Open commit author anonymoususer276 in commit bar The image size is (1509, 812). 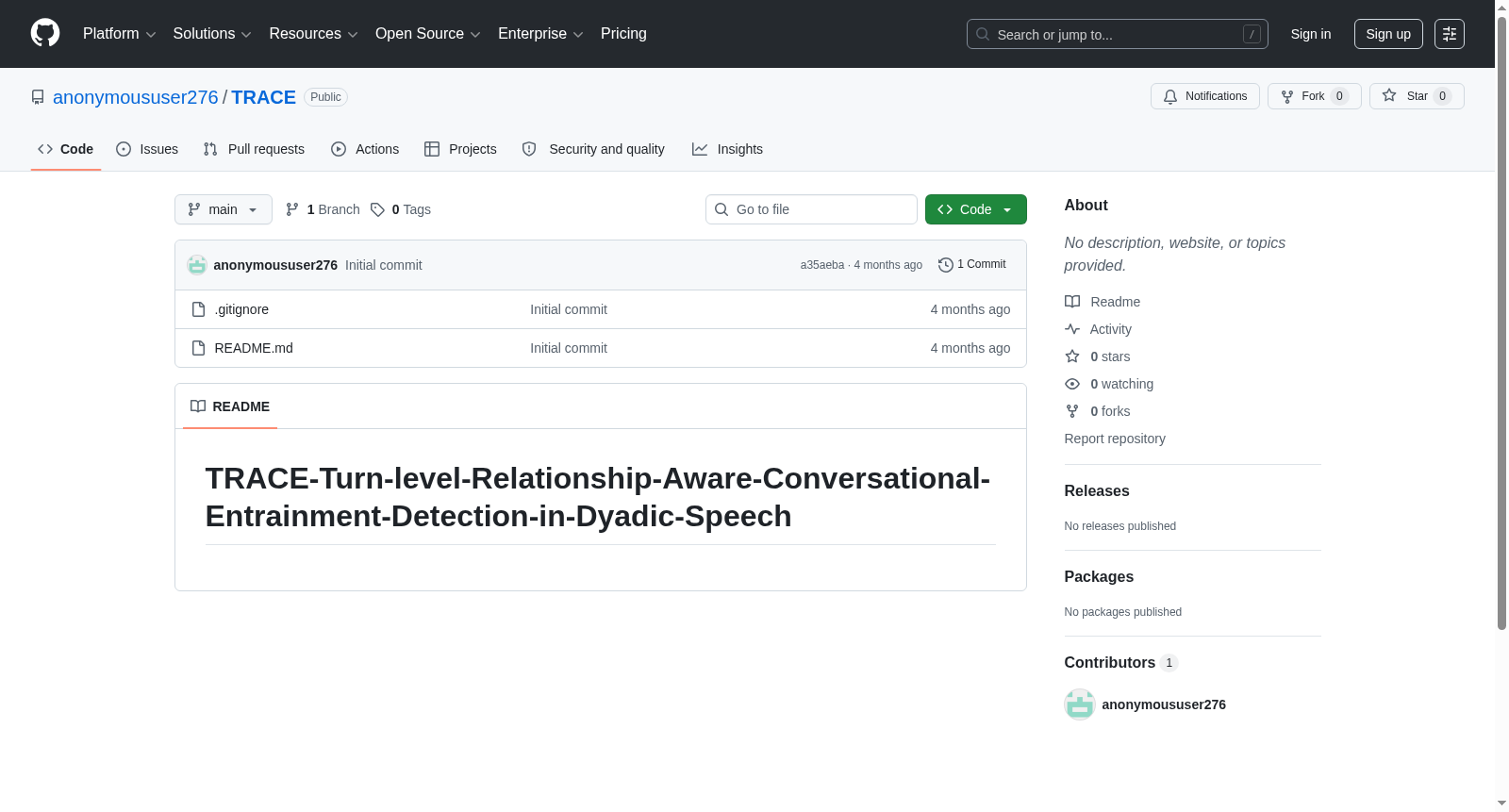pyautogui.click(x=275, y=265)
